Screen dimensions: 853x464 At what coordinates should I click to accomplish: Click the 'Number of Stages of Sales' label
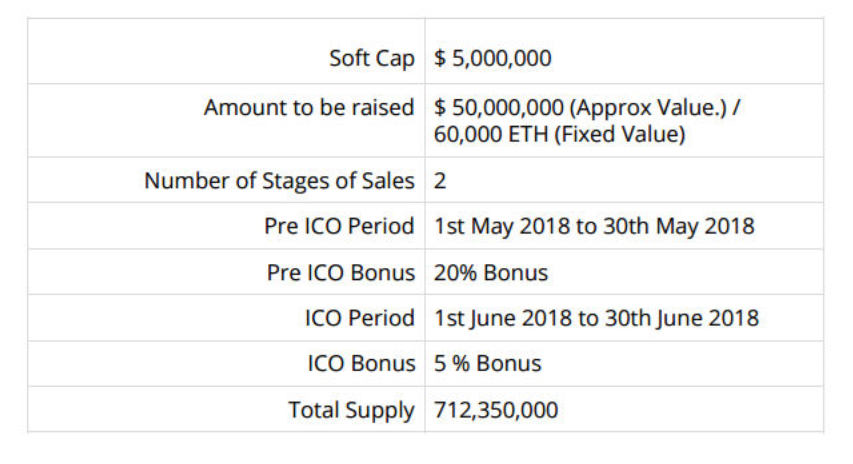coord(279,181)
